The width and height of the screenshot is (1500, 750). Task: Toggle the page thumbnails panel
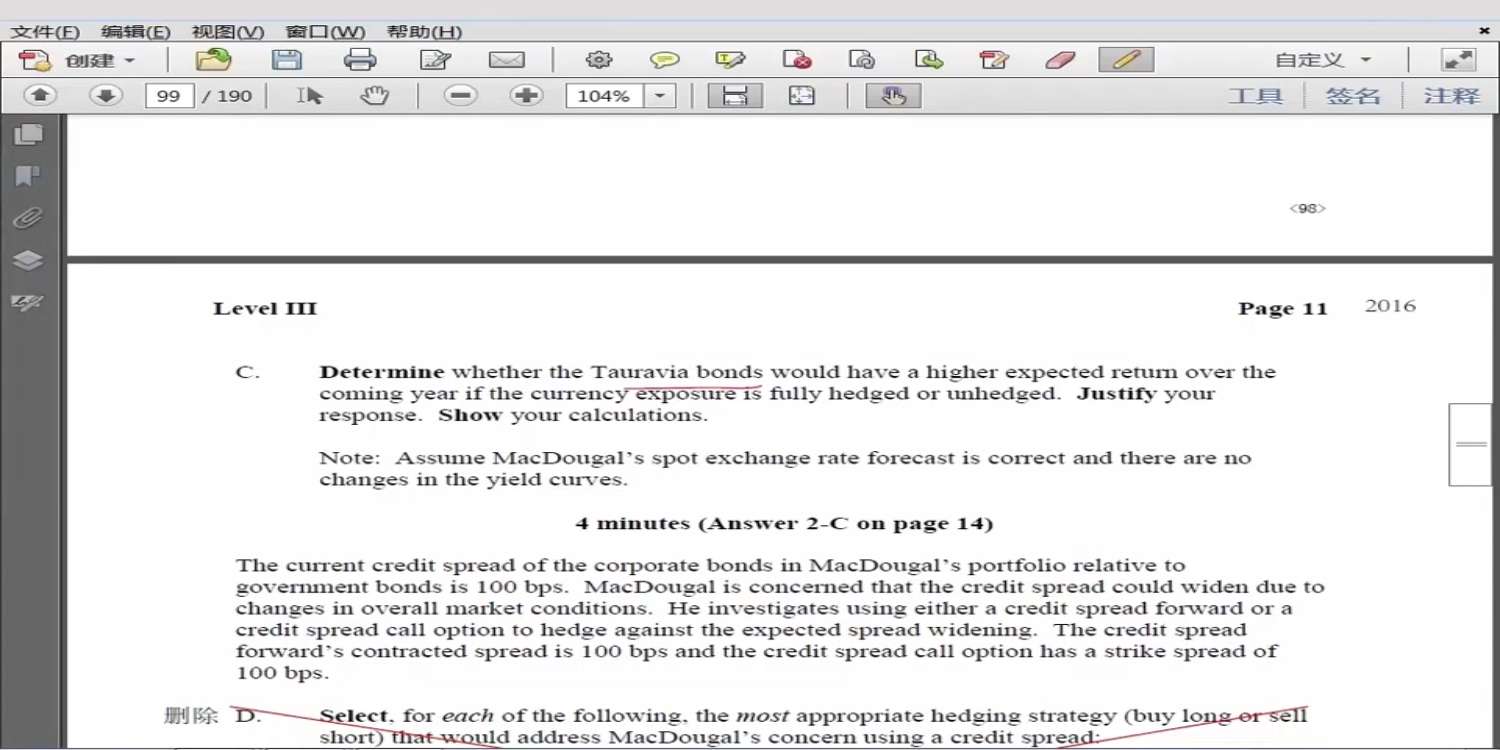(x=27, y=134)
